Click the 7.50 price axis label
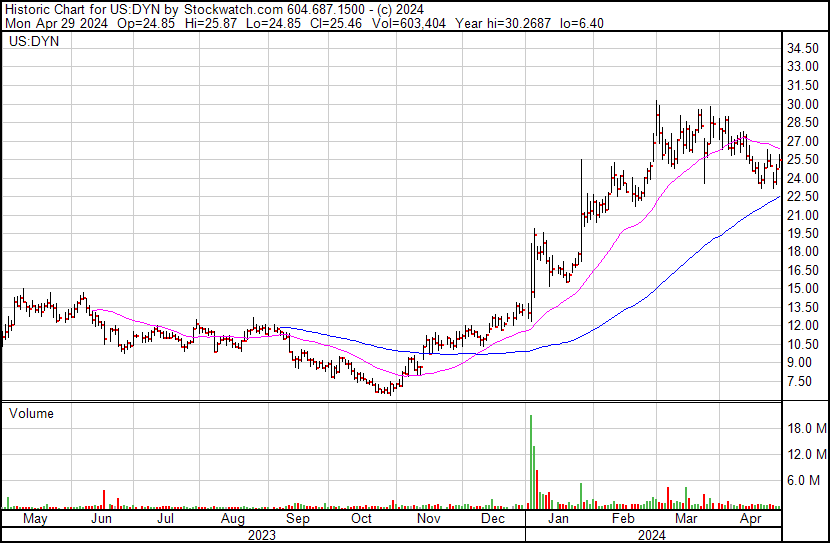830x543 pixels. click(x=800, y=381)
